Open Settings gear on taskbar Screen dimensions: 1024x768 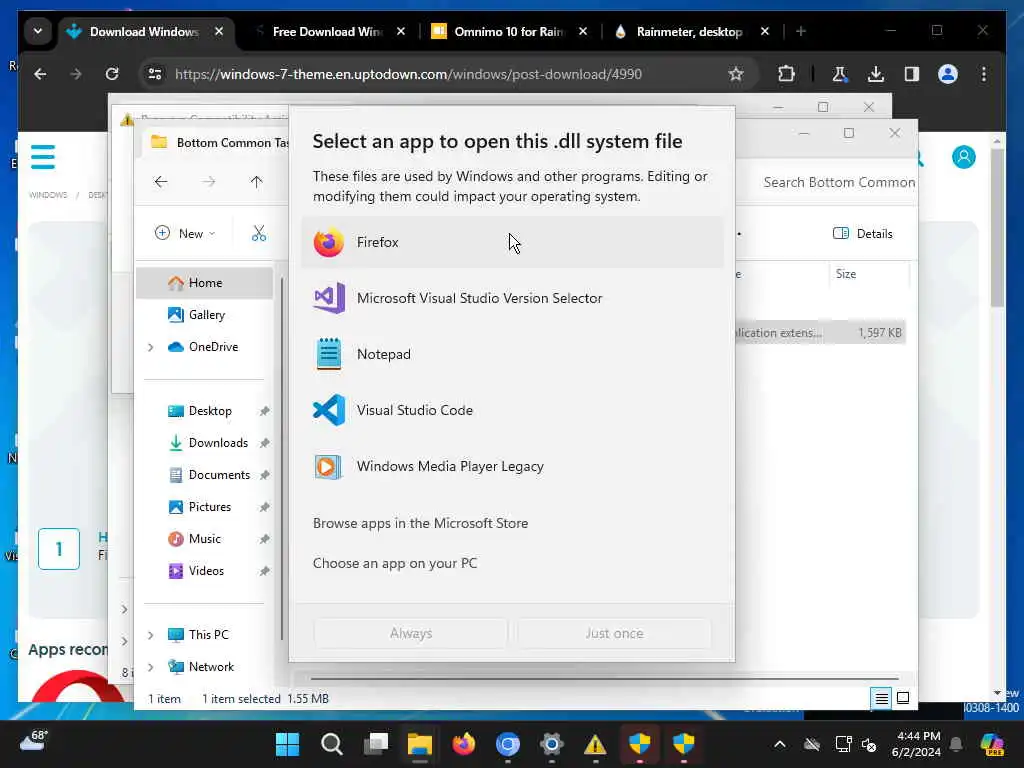tap(551, 744)
